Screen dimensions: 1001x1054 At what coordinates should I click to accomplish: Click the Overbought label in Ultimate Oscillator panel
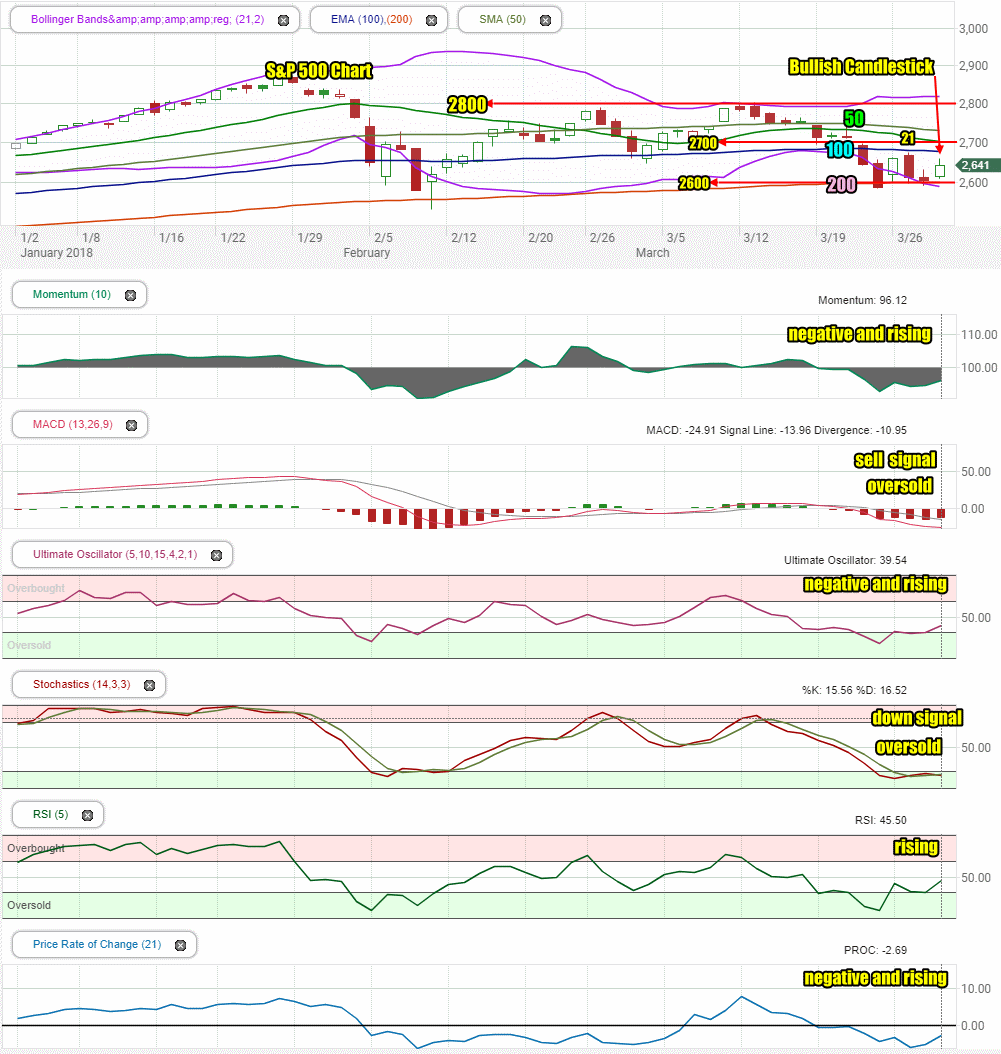point(36,588)
